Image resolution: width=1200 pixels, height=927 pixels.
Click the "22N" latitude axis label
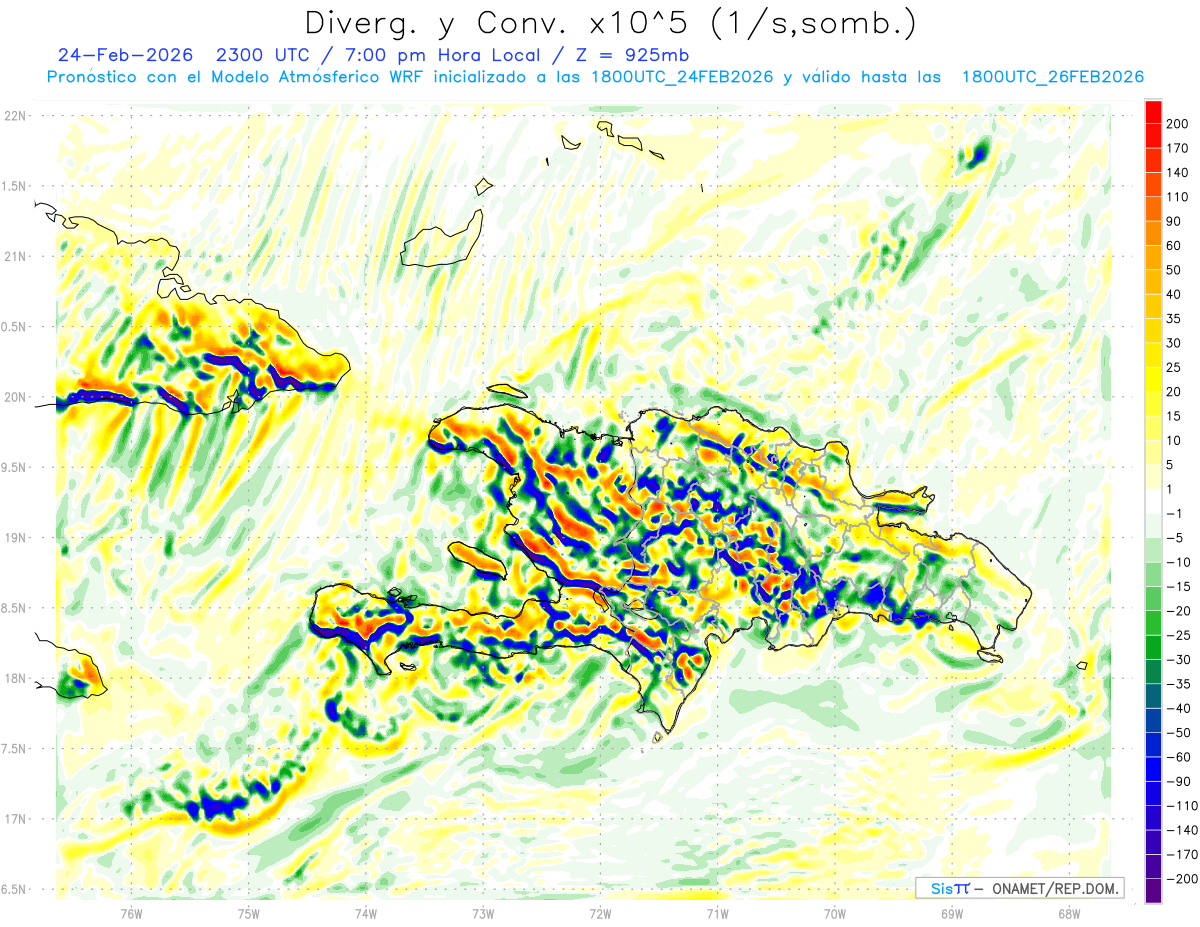(16, 116)
